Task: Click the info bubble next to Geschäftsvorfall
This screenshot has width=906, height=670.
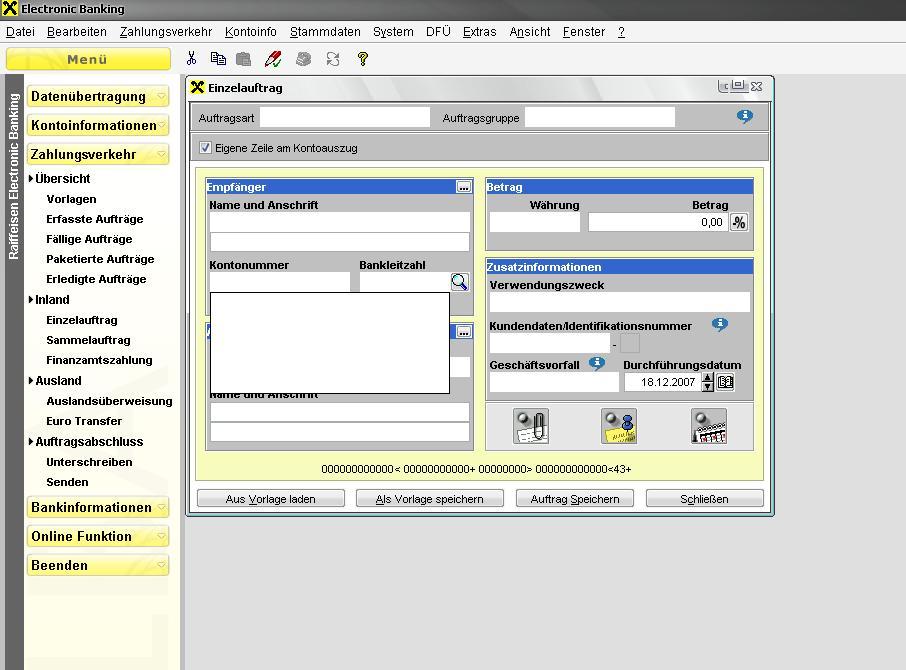Action: 597,364
